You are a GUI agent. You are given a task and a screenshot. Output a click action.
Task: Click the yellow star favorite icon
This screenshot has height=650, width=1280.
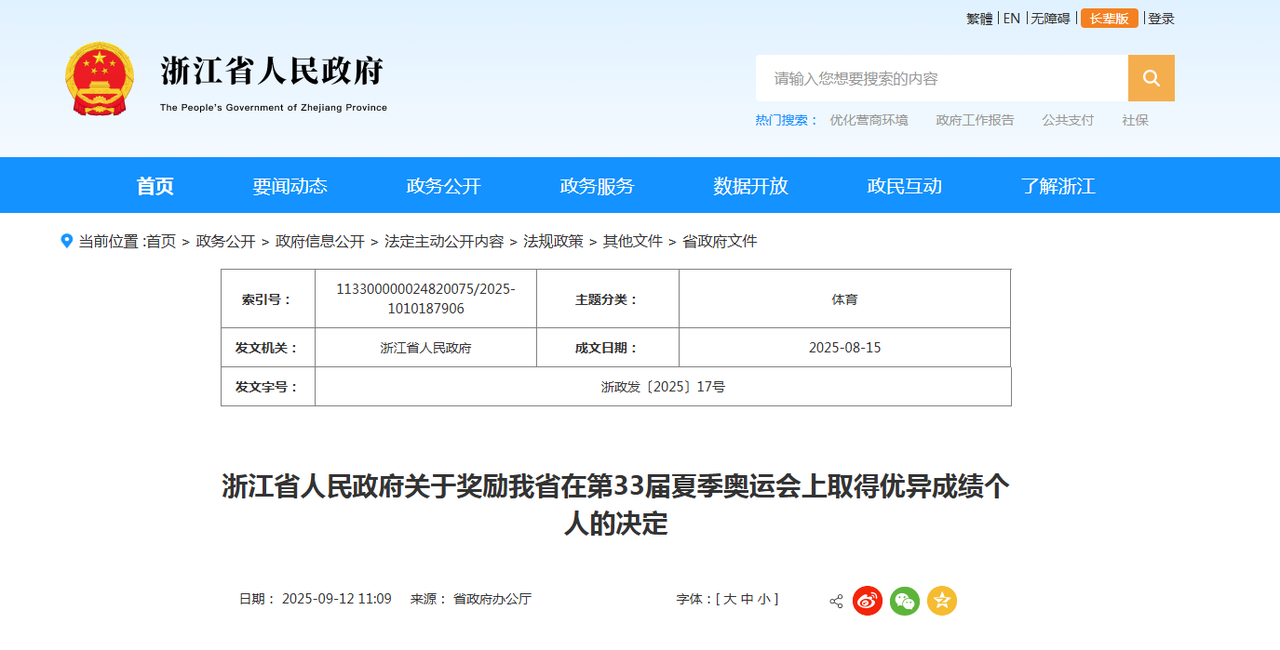(x=942, y=600)
